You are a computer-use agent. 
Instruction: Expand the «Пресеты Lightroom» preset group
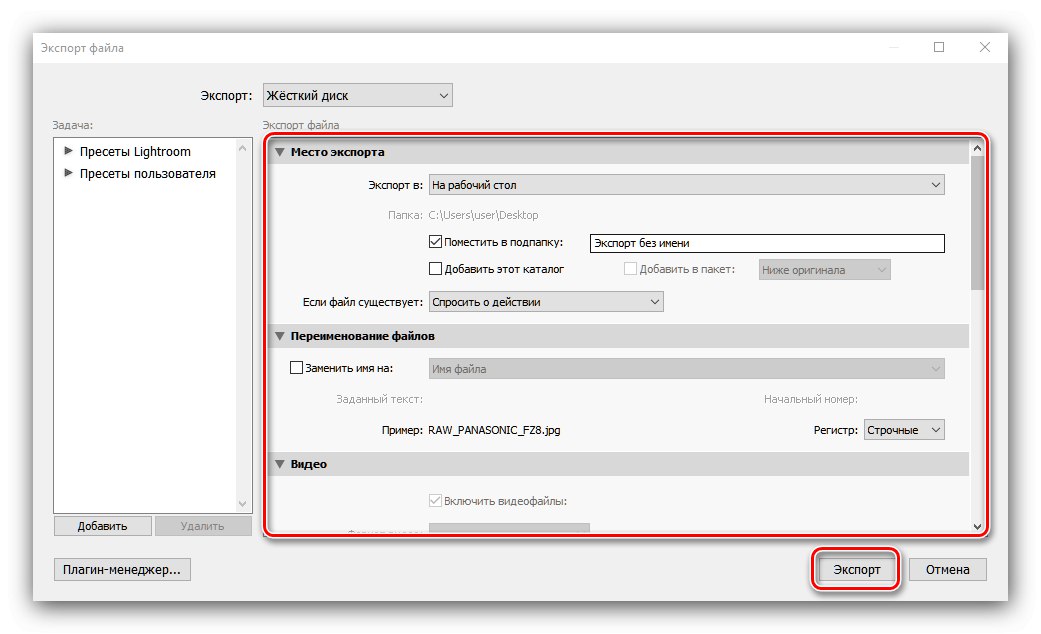coord(67,152)
